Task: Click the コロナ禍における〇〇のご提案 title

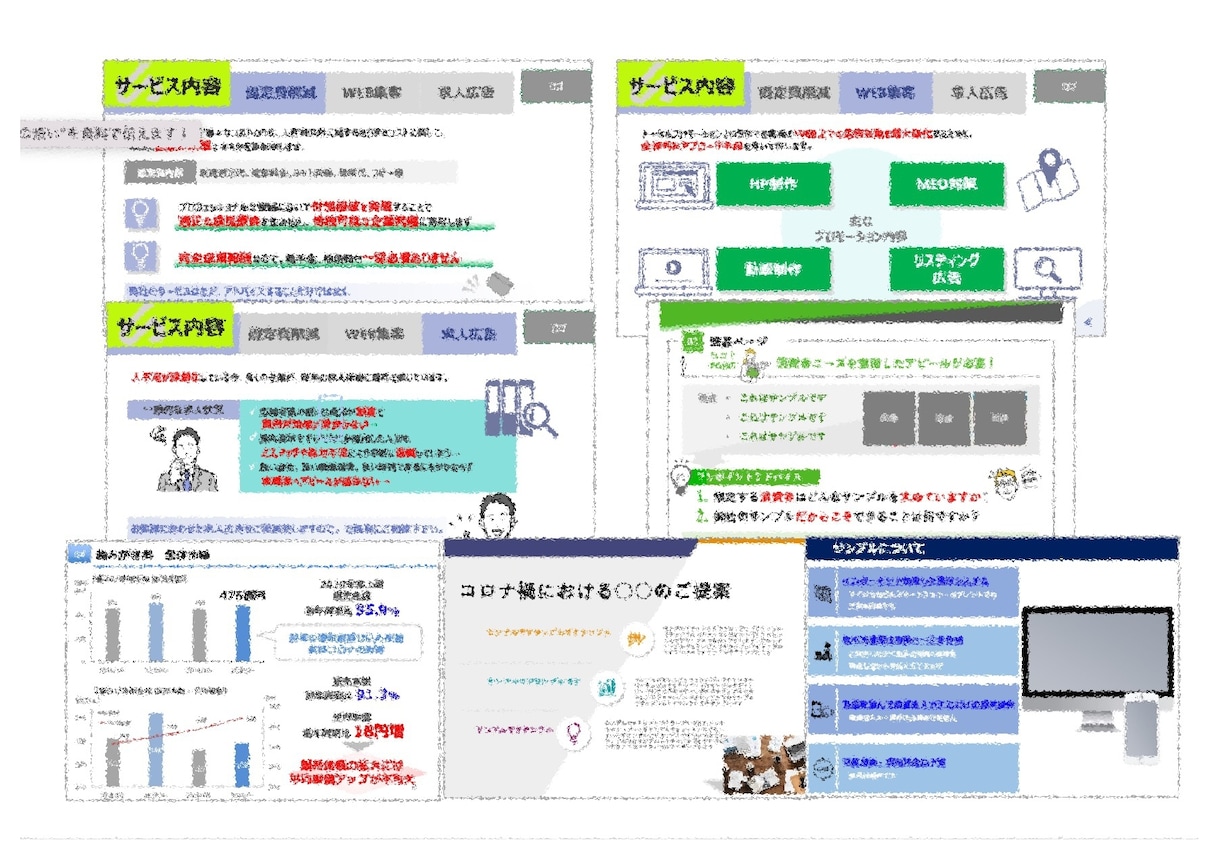Action: (x=594, y=590)
